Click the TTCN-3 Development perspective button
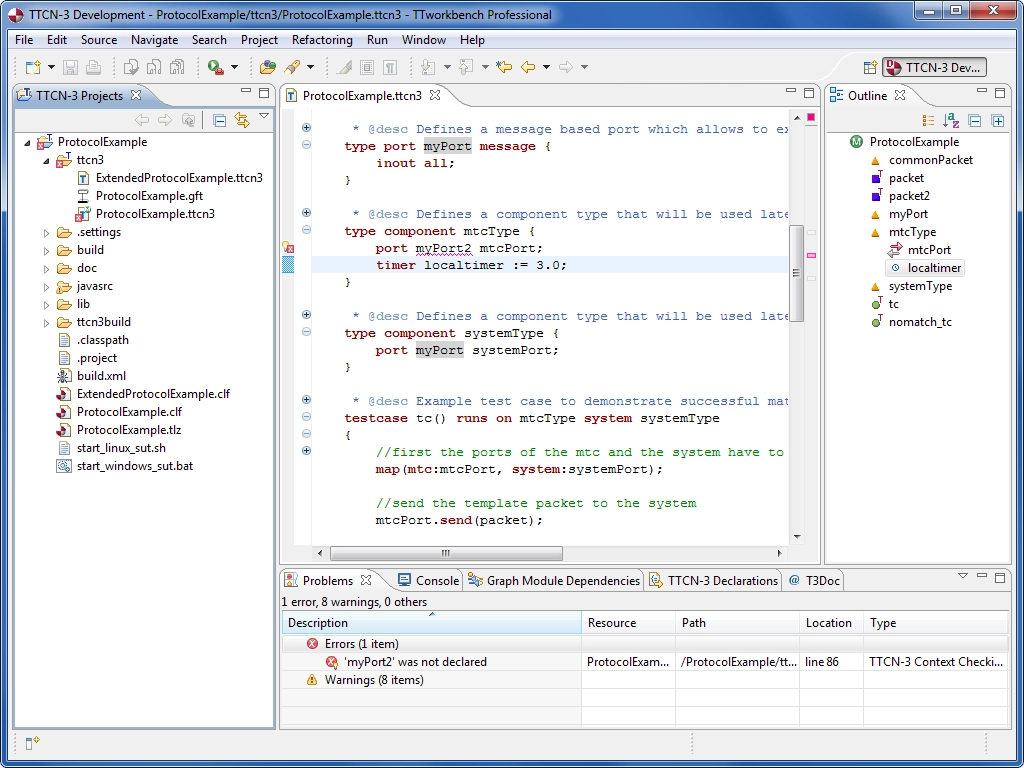The width and height of the screenshot is (1024, 768). [x=934, y=67]
